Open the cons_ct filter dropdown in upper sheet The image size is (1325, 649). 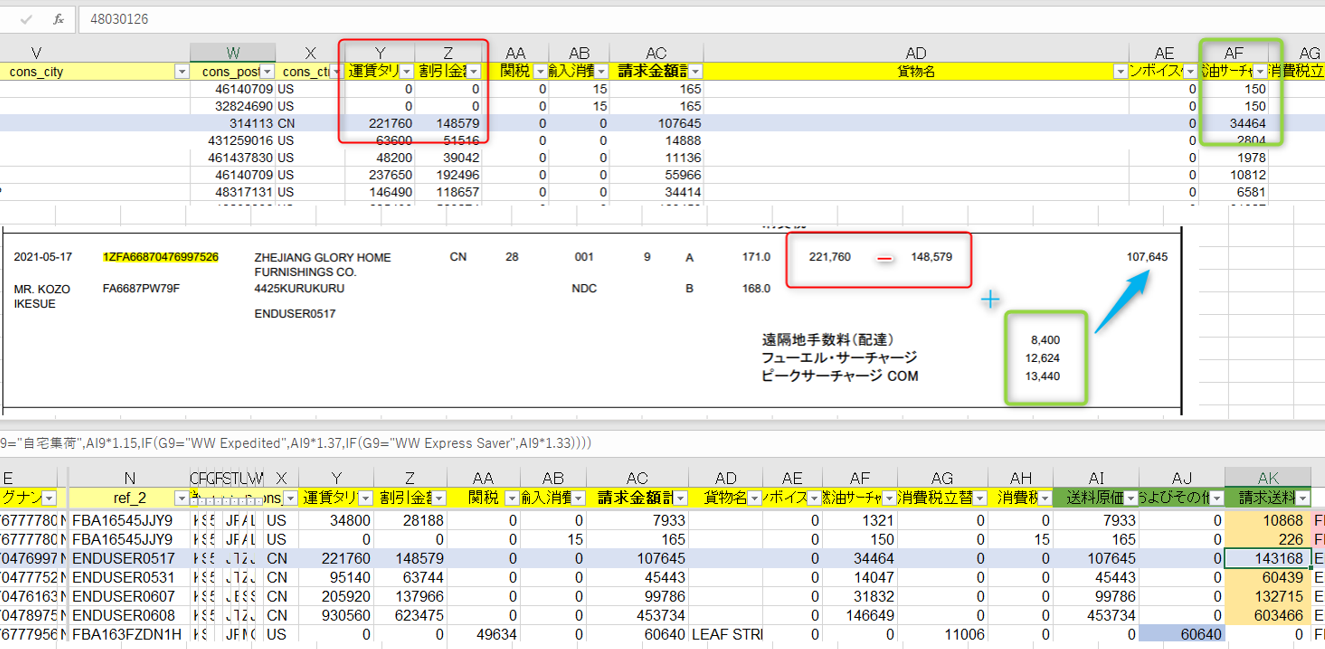click(x=335, y=72)
